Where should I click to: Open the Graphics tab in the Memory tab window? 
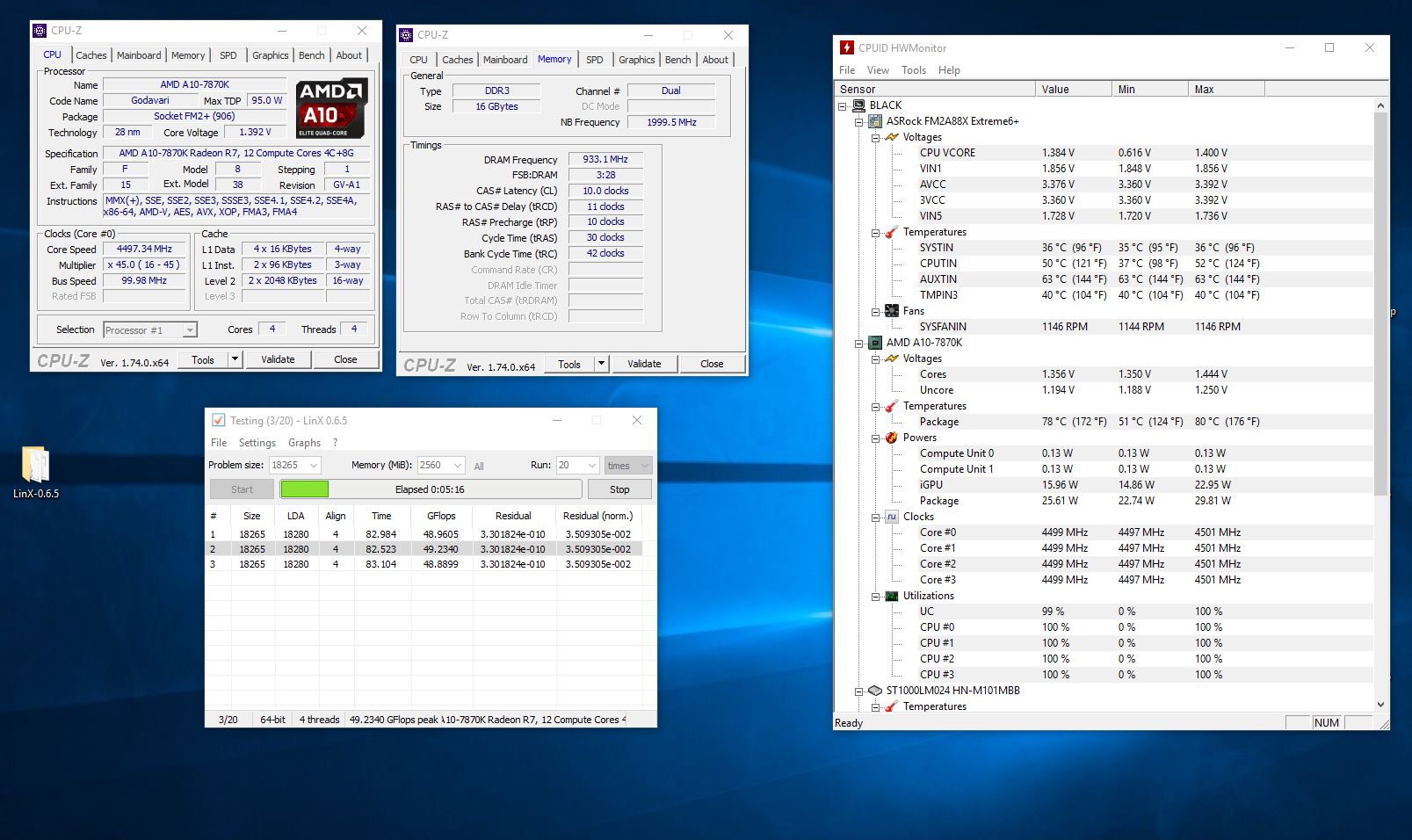tap(637, 60)
